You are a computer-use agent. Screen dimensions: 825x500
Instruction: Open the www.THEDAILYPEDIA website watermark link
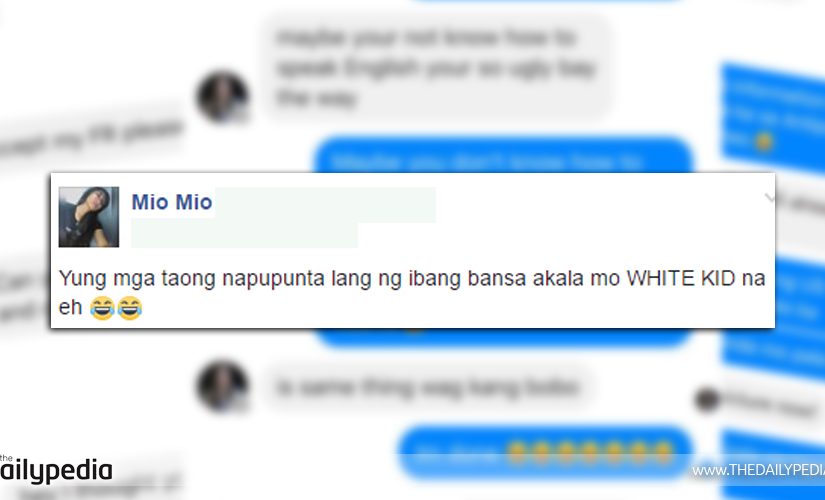(x=758, y=470)
